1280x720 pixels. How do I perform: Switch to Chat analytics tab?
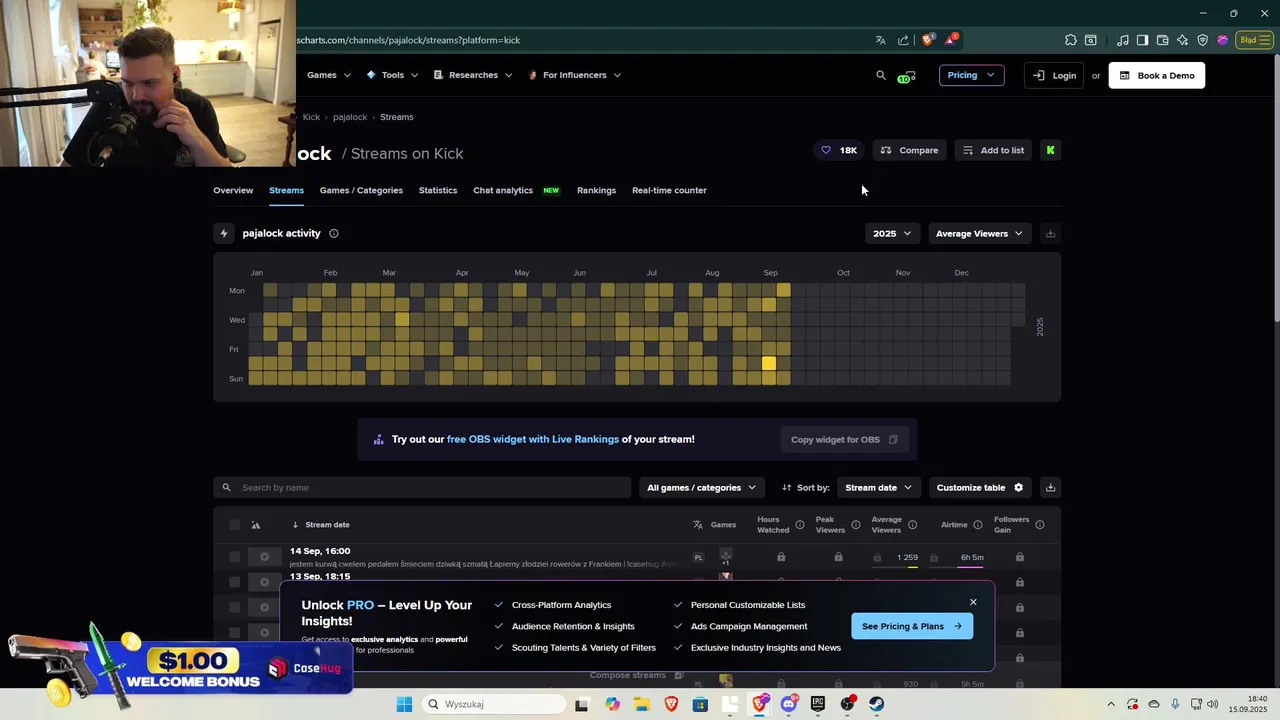pyautogui.click(x=503, y=190)
